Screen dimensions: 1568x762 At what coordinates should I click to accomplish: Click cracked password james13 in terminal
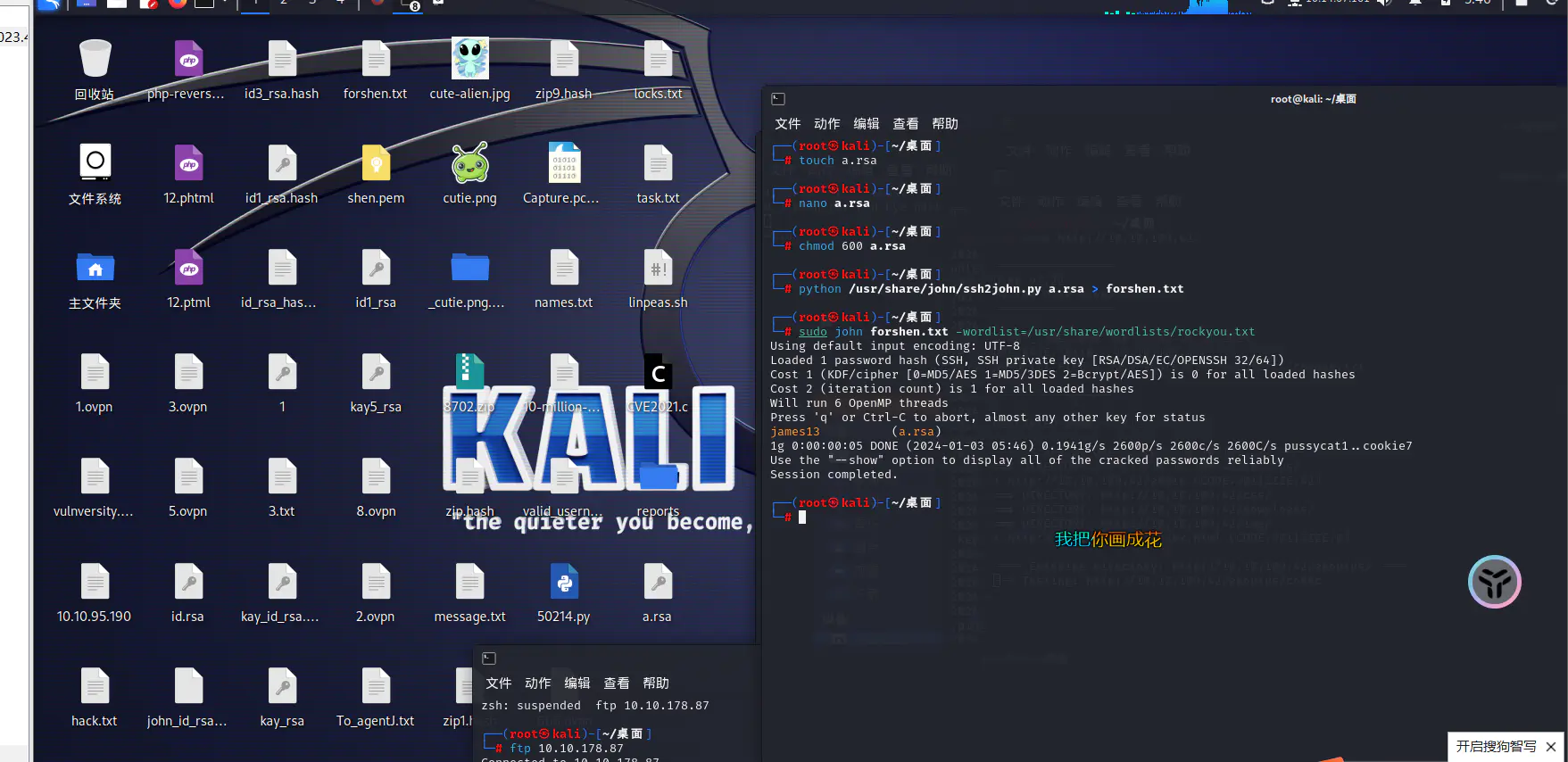(795, 432)
